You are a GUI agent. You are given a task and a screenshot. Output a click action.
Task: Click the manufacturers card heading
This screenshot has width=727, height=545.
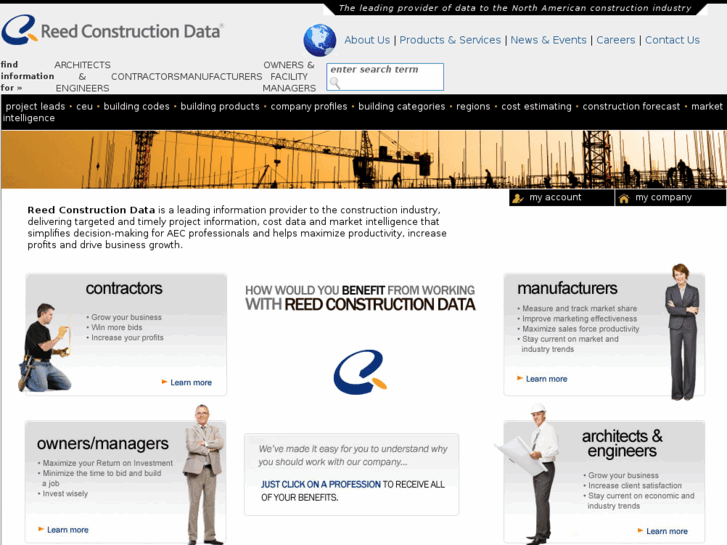pyautogui.click(x=567, y=289)
